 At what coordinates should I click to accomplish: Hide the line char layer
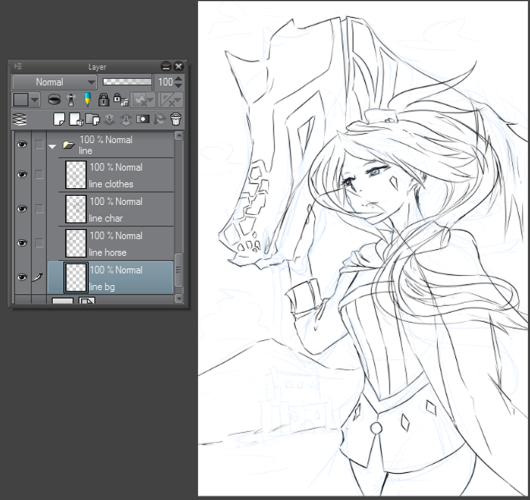[22, 209]
